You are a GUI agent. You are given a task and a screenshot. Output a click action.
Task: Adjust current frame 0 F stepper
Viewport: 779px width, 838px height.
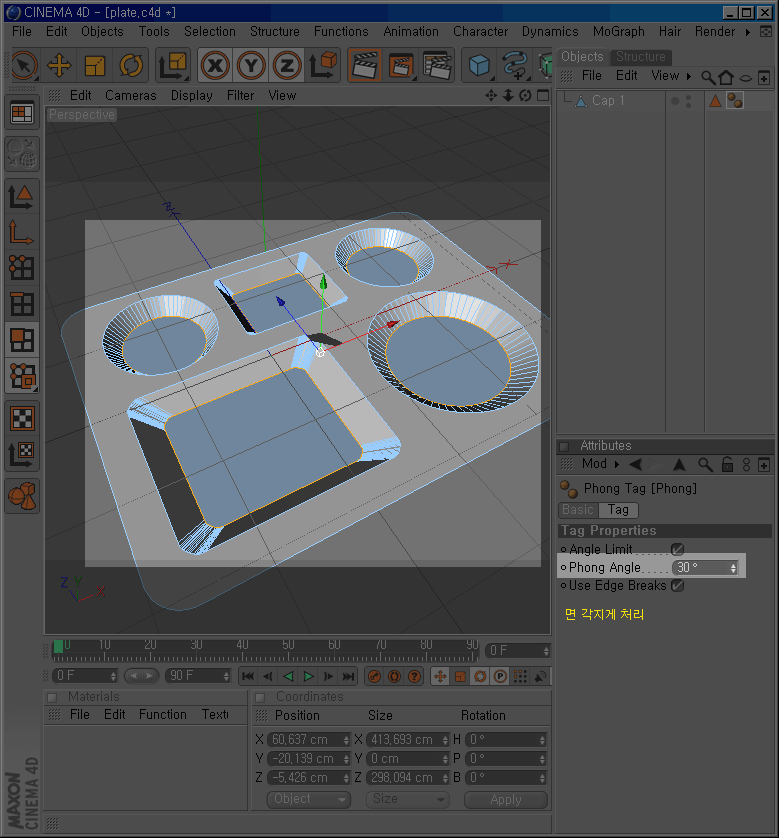coord(546,650)
